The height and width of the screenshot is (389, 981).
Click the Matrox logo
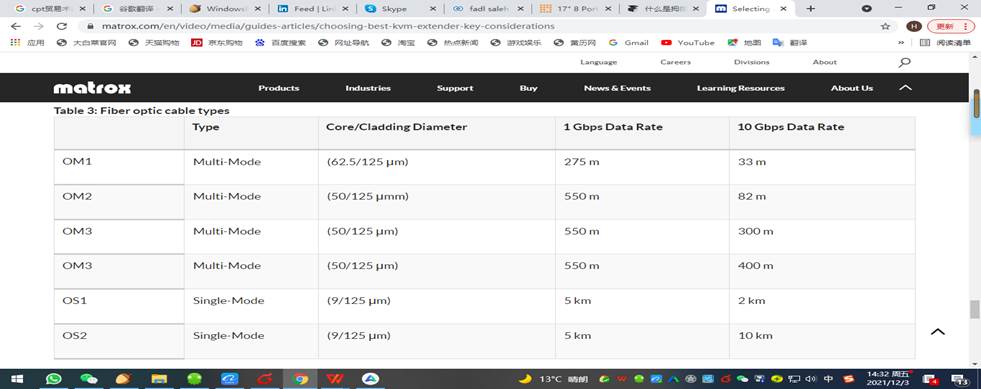[92, 88]
